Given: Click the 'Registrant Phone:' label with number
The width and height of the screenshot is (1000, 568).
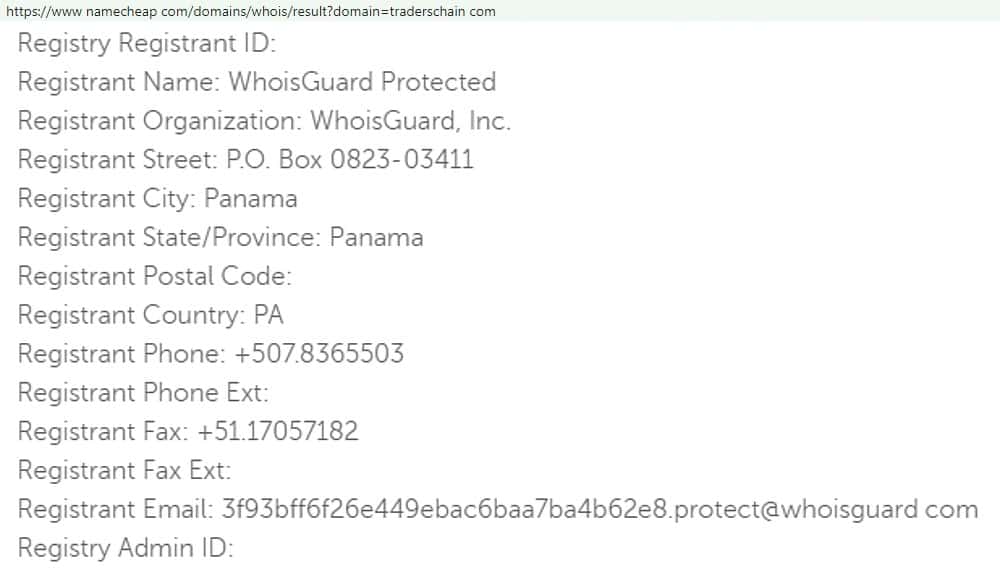Looking at the screenshot, I should (x=116, y=354).
